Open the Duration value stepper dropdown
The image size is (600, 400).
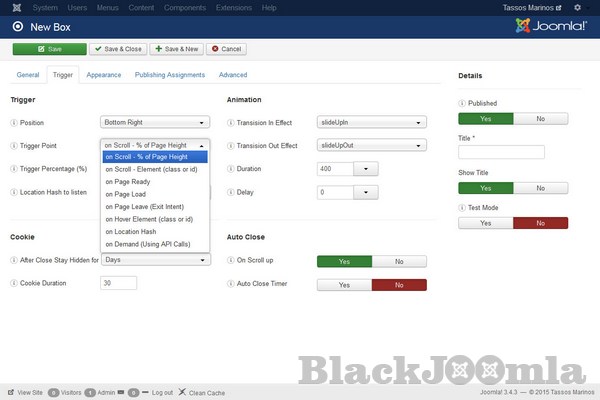tap(368, 169)
